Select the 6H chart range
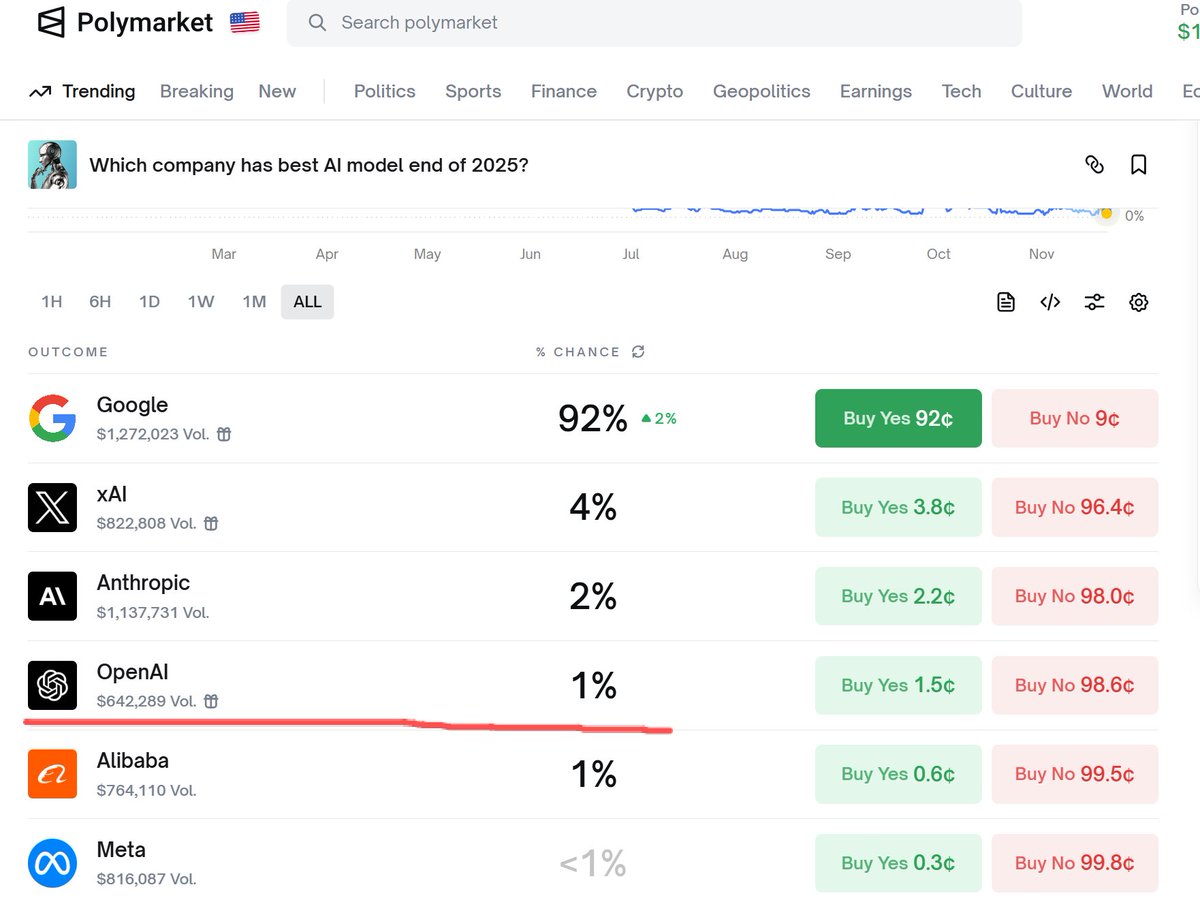The height and width of the screenshot is (900, 1200). (100, 301)
